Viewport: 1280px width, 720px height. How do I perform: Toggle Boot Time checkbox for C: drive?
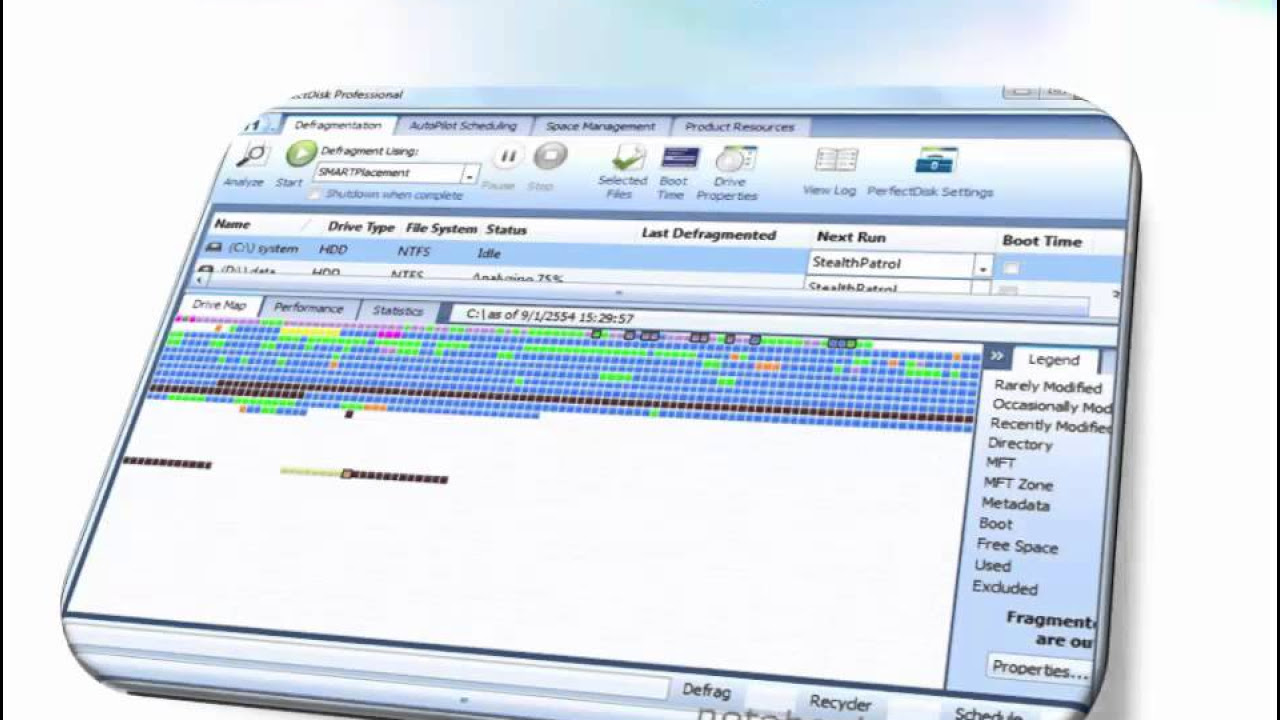(x=1012, y=268)
